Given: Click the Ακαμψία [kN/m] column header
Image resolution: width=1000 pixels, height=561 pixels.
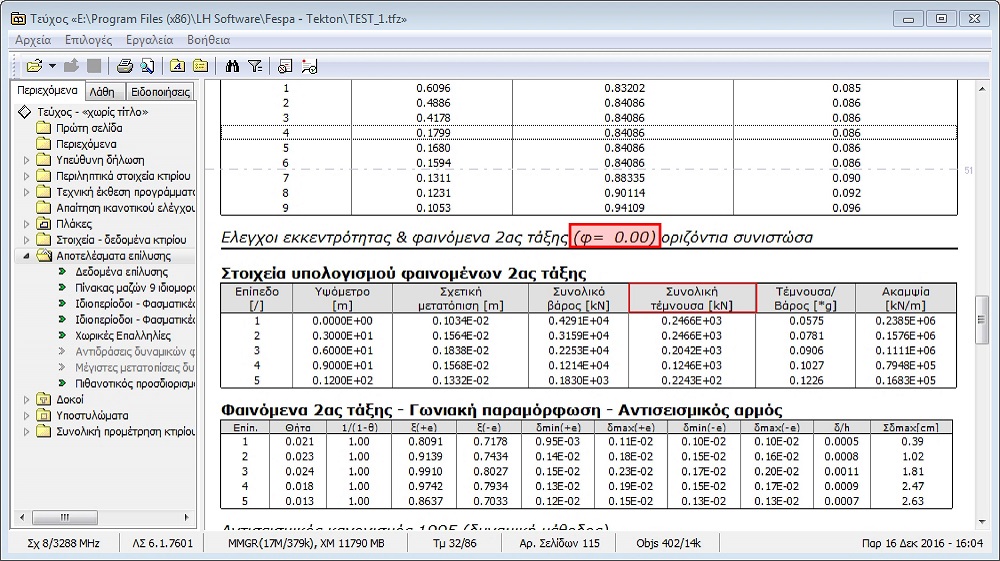Looking at the screenshot, I should [x=905, y=298].
